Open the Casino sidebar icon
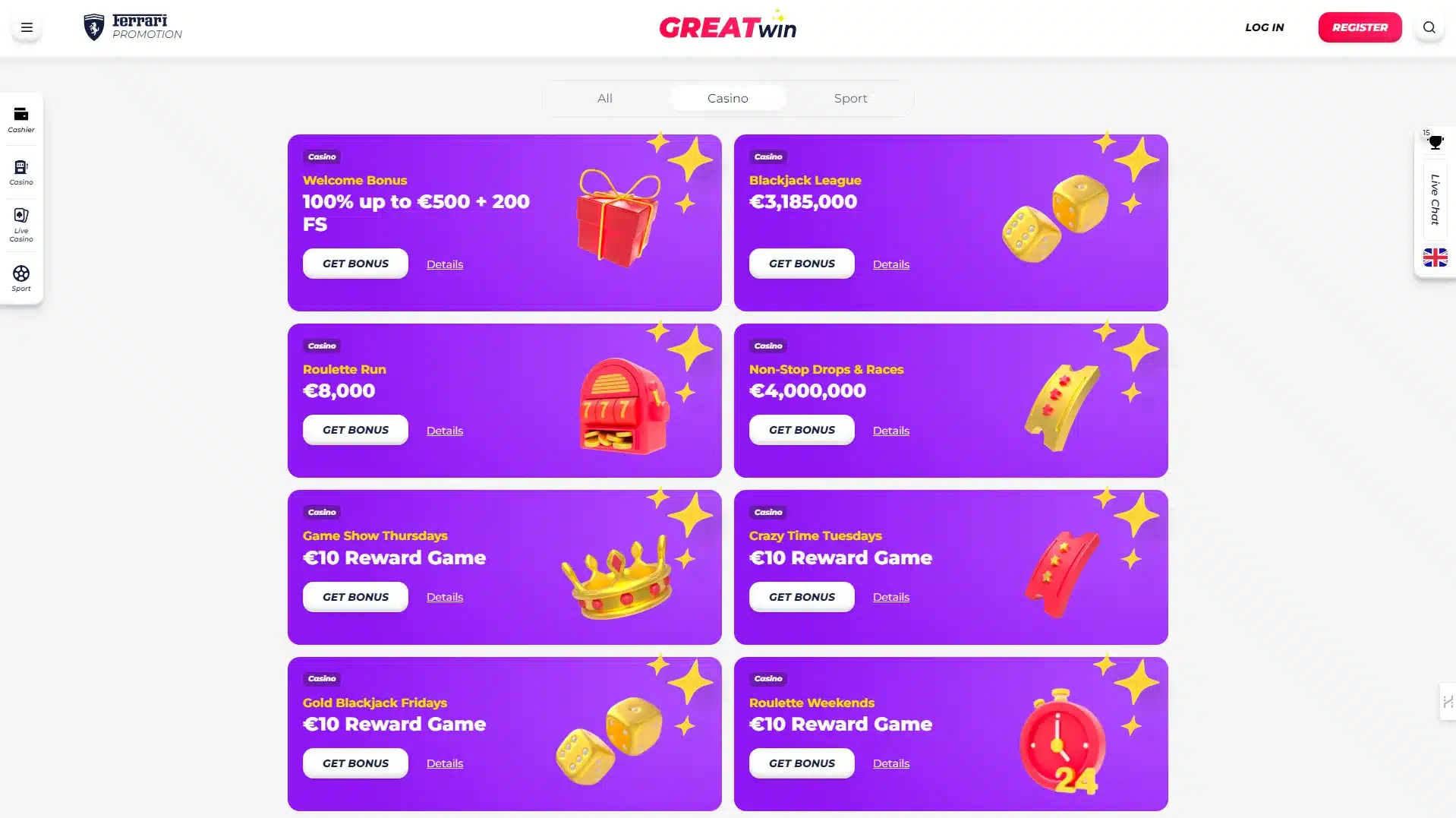1456x818 pixels. [x=21, y=172]
